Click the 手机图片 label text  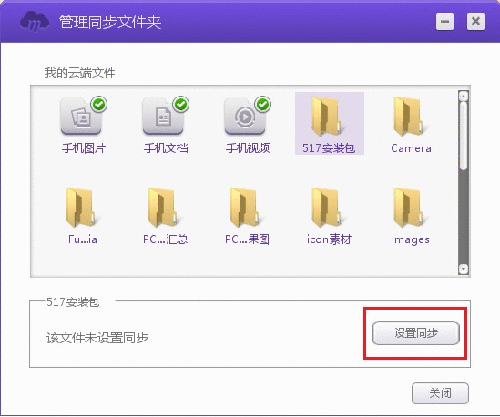click(84, 148)
